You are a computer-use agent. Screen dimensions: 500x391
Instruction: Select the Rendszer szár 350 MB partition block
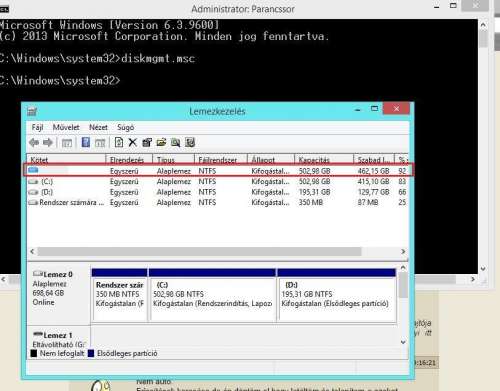coord(119,294)
